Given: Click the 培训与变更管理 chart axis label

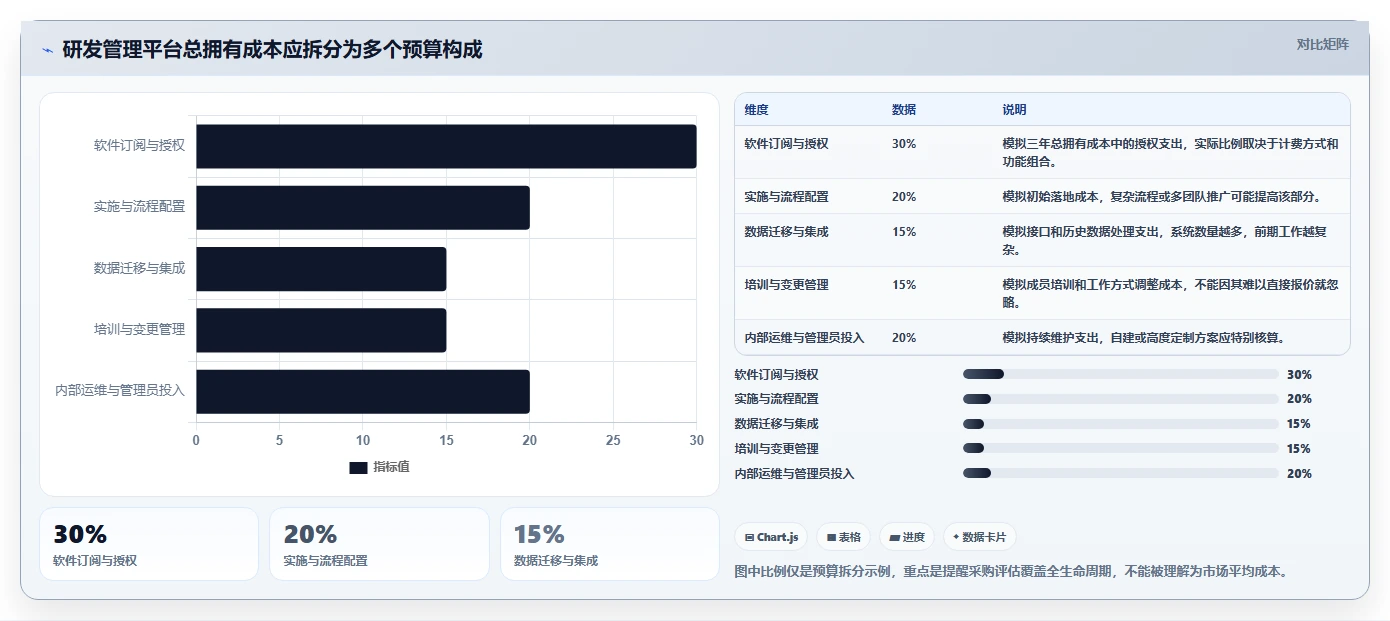Looking at the screenshot, I should click(x=139, y=330).
